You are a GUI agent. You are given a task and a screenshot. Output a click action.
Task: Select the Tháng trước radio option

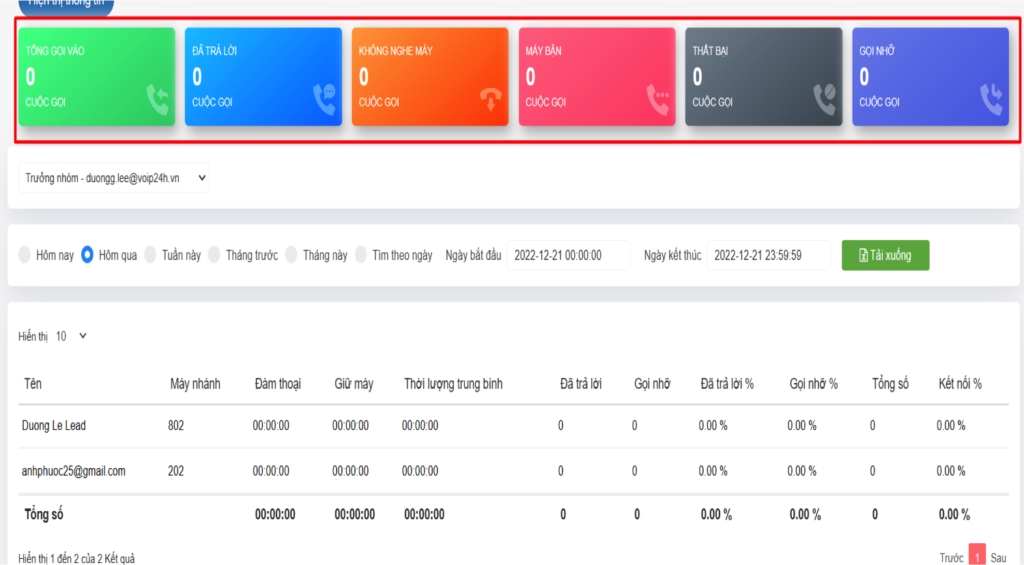point(214,255)
